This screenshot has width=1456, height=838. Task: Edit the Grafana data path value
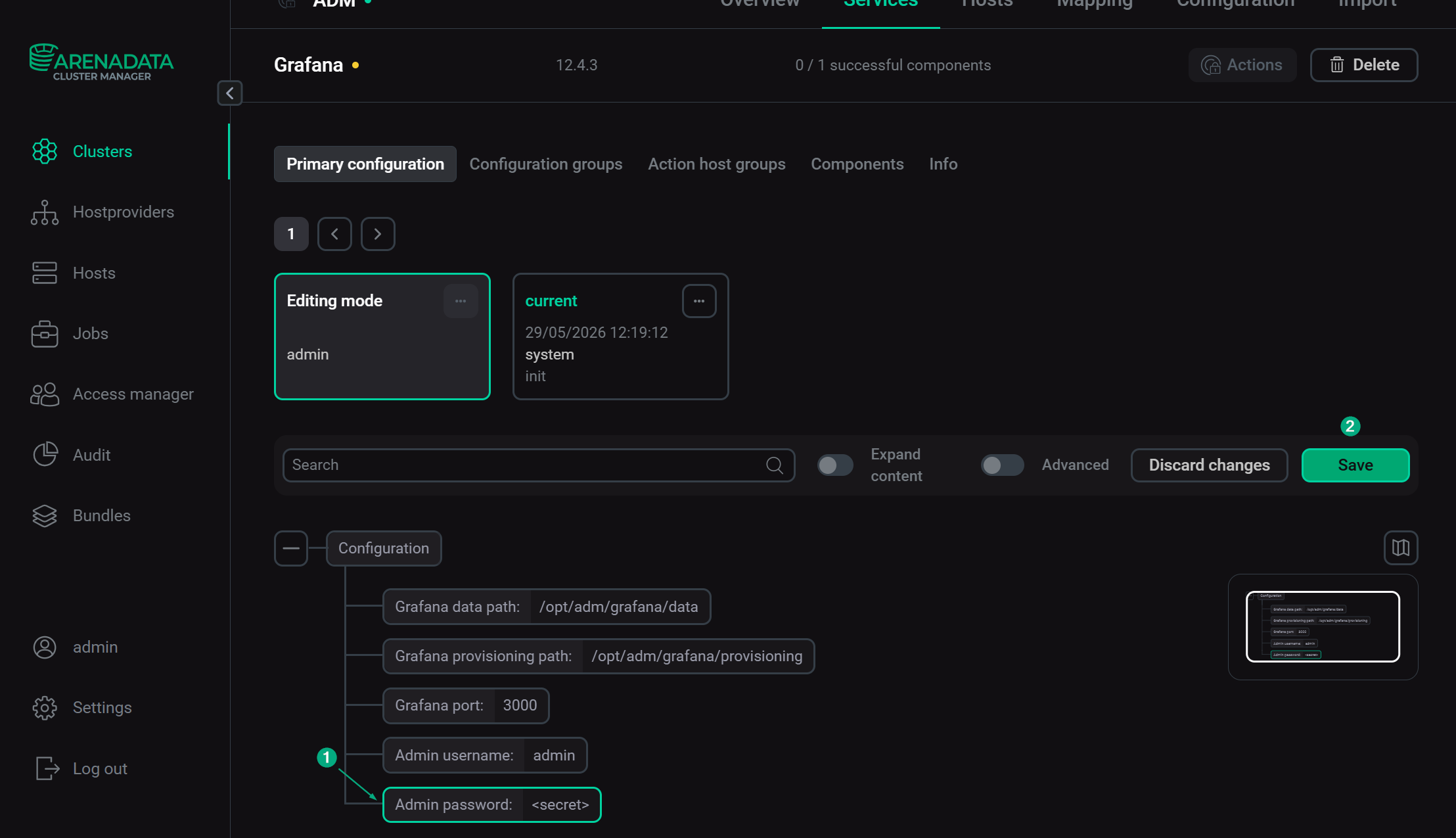[x=618, y=607]
